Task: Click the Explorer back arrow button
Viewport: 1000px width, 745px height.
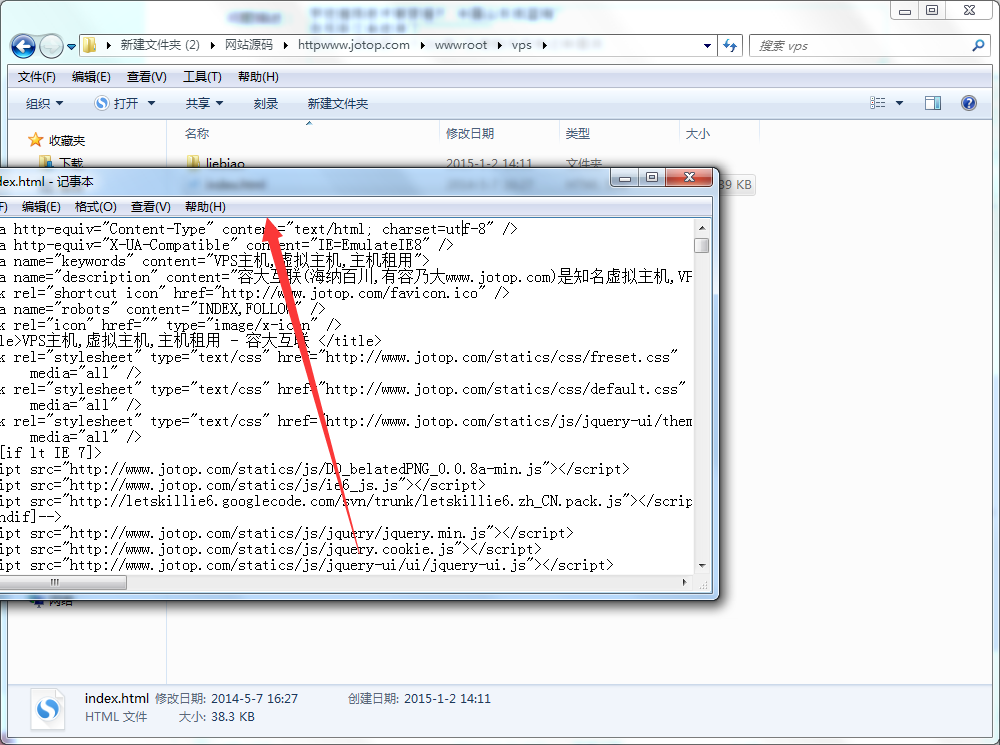Action: coord(24,46)
